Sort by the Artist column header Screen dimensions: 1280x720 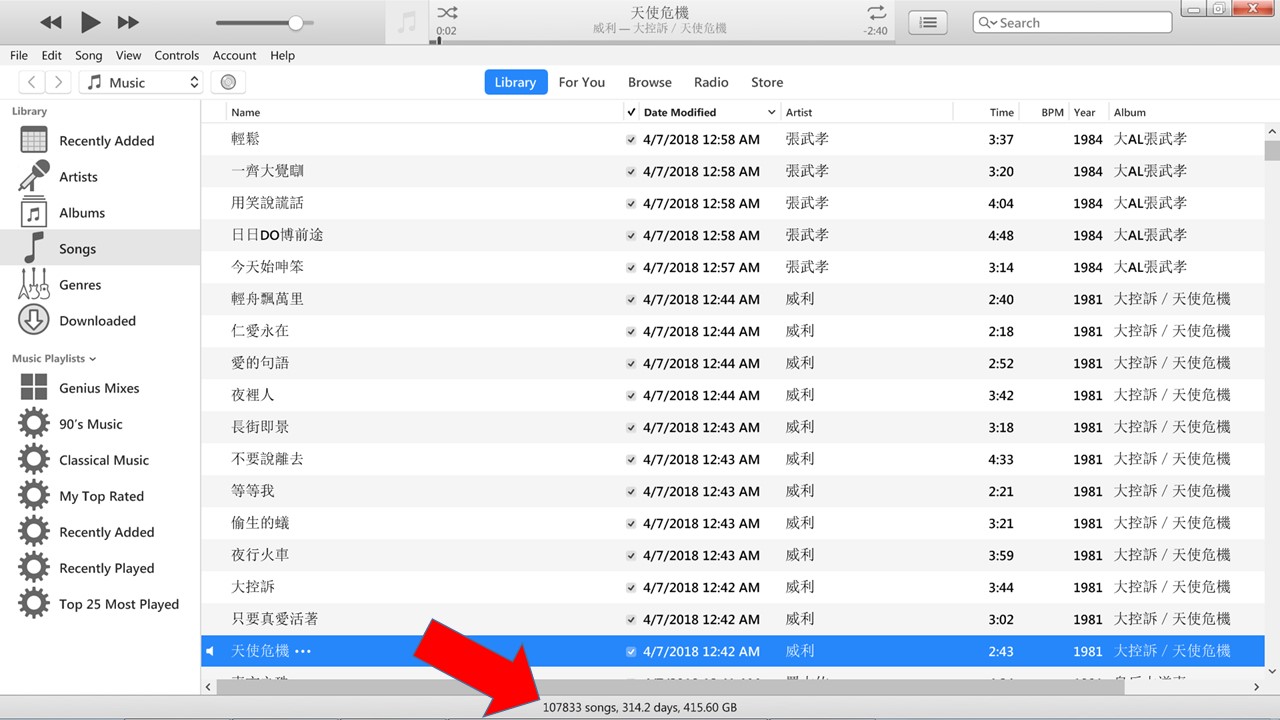[799, 112]
